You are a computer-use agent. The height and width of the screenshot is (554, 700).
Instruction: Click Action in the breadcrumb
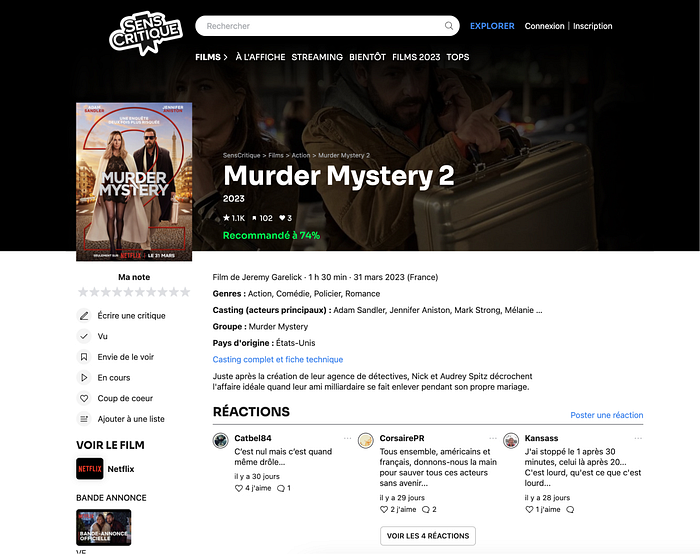(301, 155)
